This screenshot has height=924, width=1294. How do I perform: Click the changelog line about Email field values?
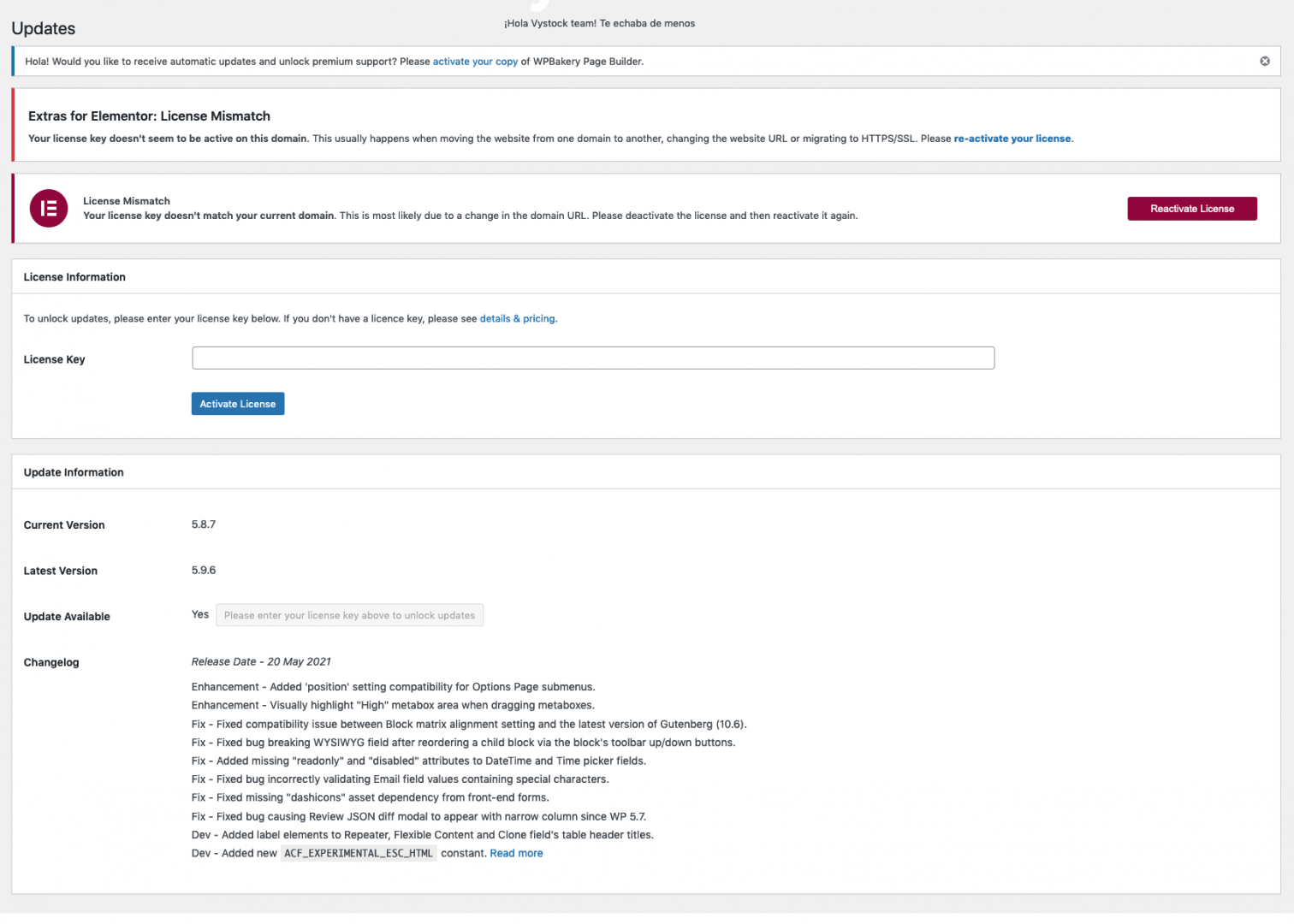pos(401,780)
